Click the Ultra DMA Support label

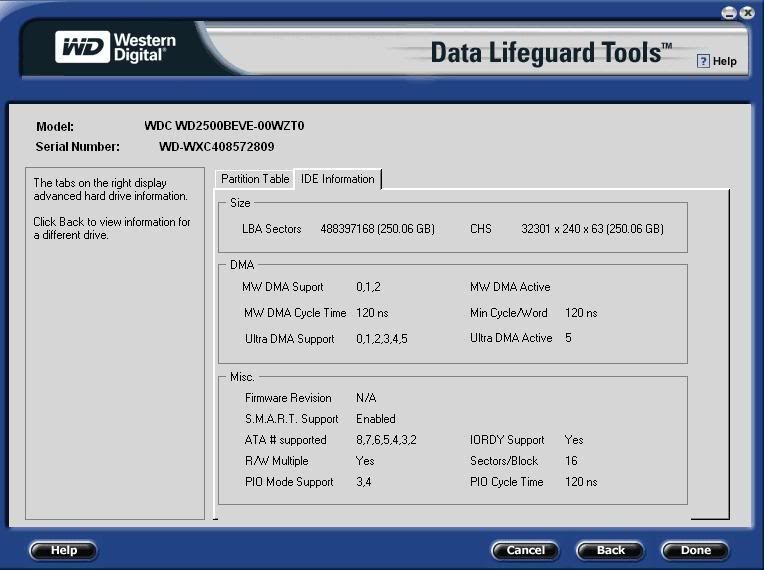click(x=290, y=339)
